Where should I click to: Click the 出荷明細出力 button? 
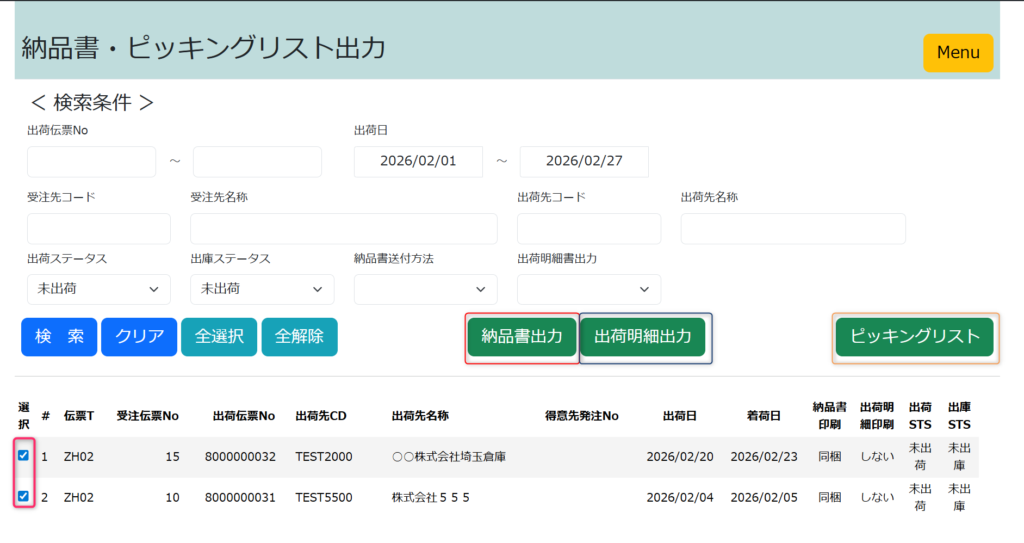642,337
